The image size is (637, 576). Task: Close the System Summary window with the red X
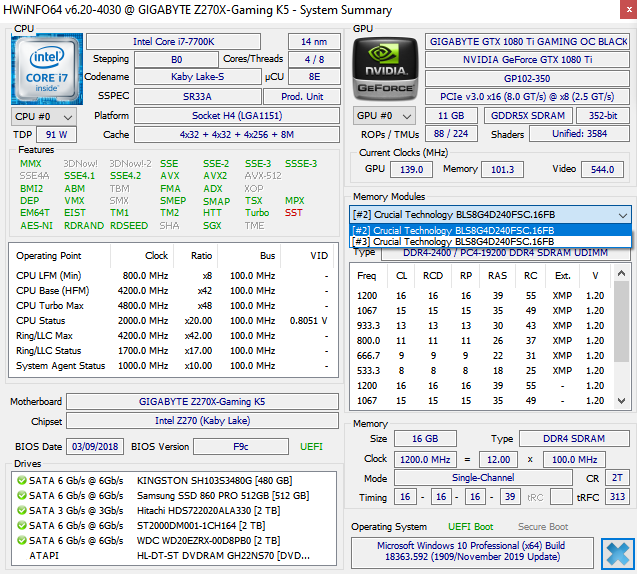coord(628,9)
